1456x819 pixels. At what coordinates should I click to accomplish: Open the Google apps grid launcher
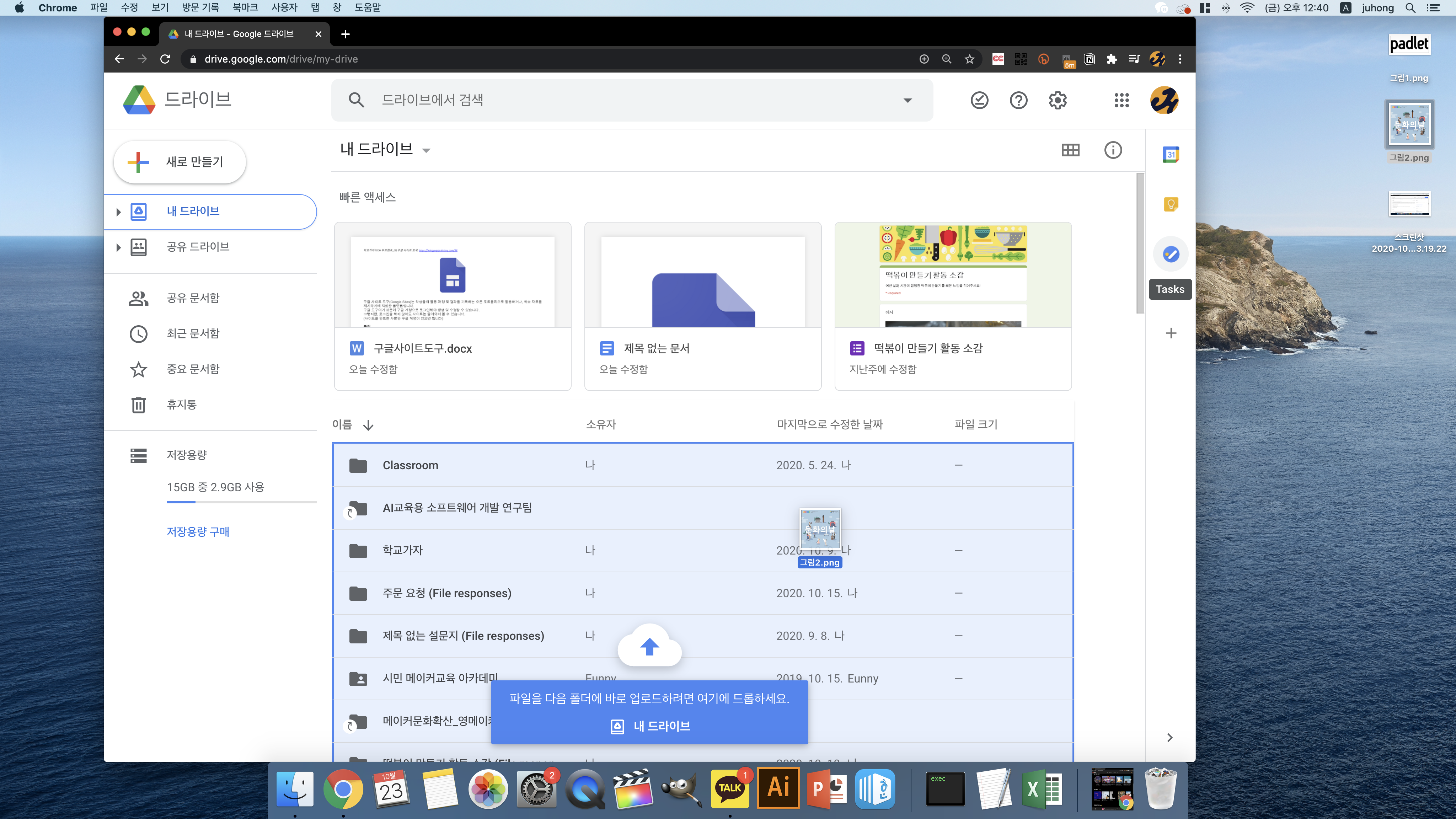(x=1122, y=101)
